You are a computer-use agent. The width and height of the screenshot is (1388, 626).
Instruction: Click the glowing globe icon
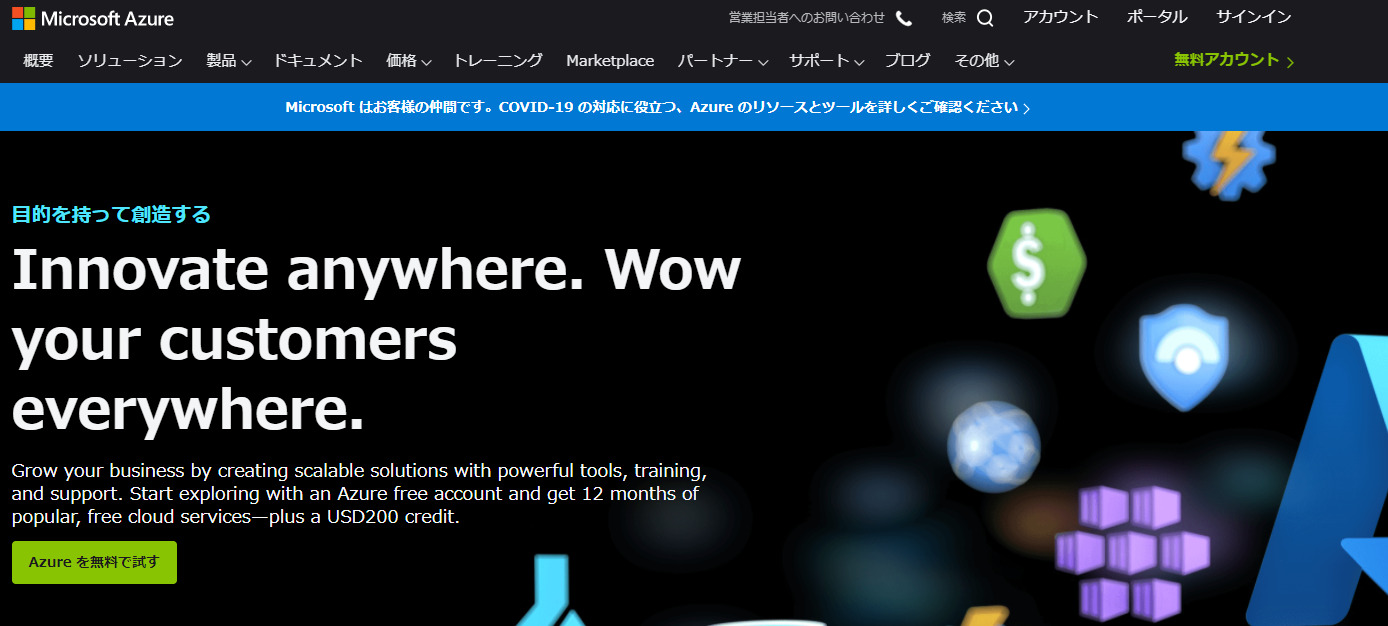coord(993,446)
